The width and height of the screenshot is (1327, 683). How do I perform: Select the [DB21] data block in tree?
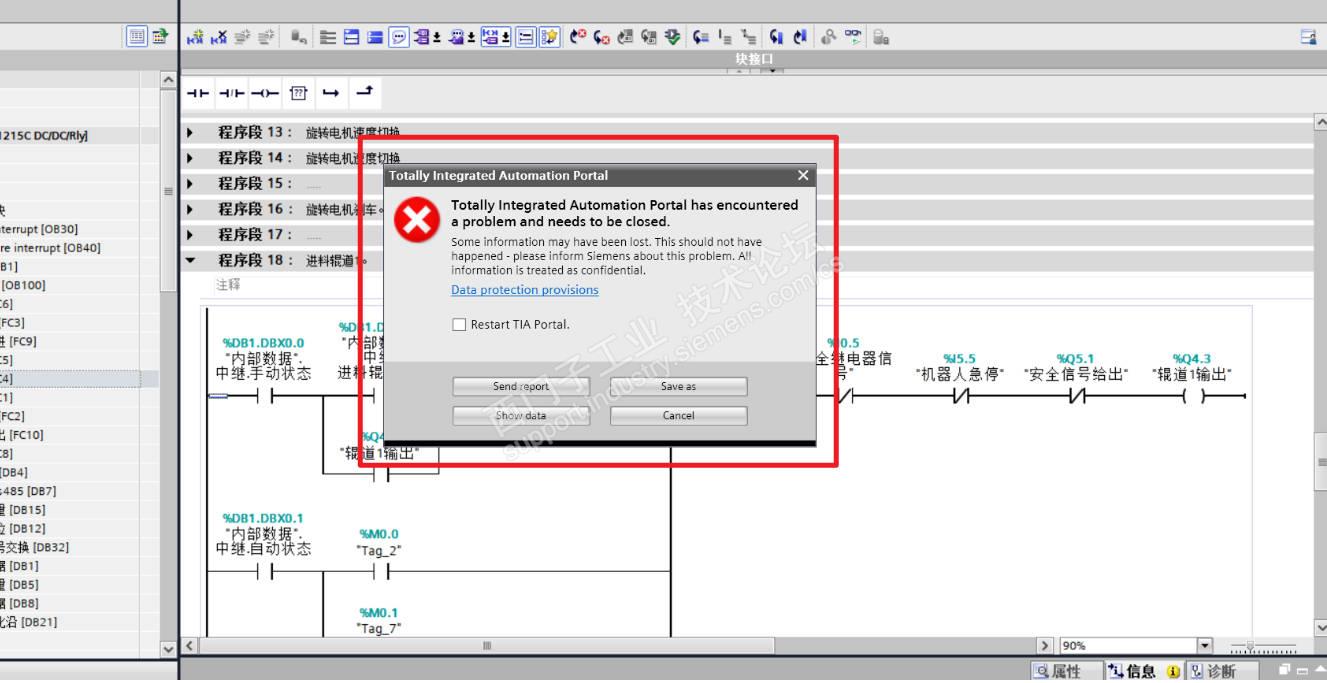(x=29, y=622)
